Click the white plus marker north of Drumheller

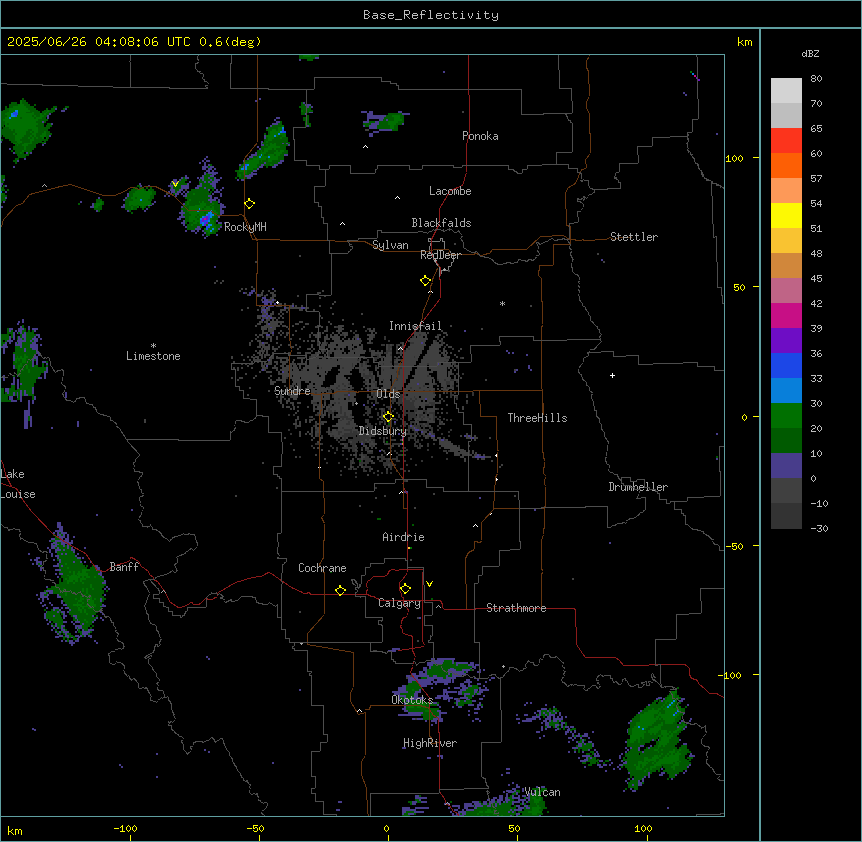612,375
